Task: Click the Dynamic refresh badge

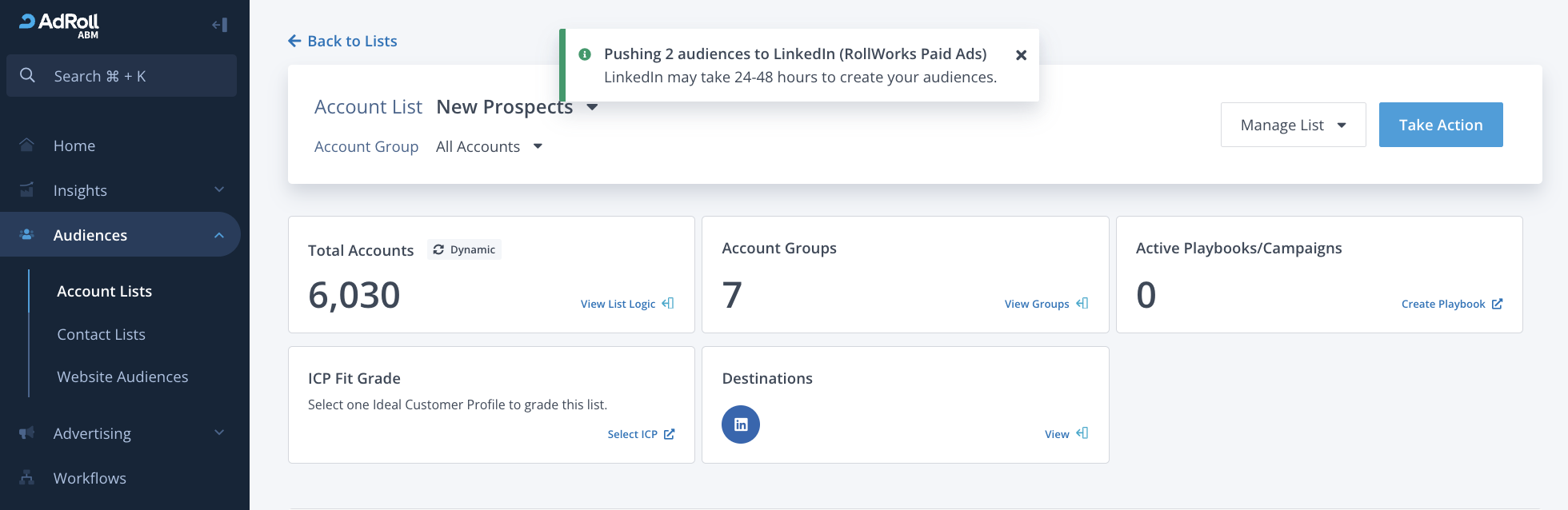Action: tap(464, 249)
